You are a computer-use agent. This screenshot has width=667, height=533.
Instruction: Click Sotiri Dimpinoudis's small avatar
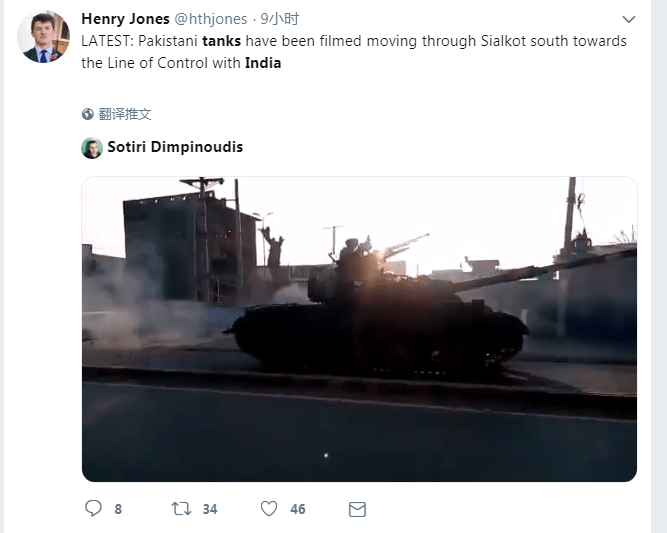(92, 148)
